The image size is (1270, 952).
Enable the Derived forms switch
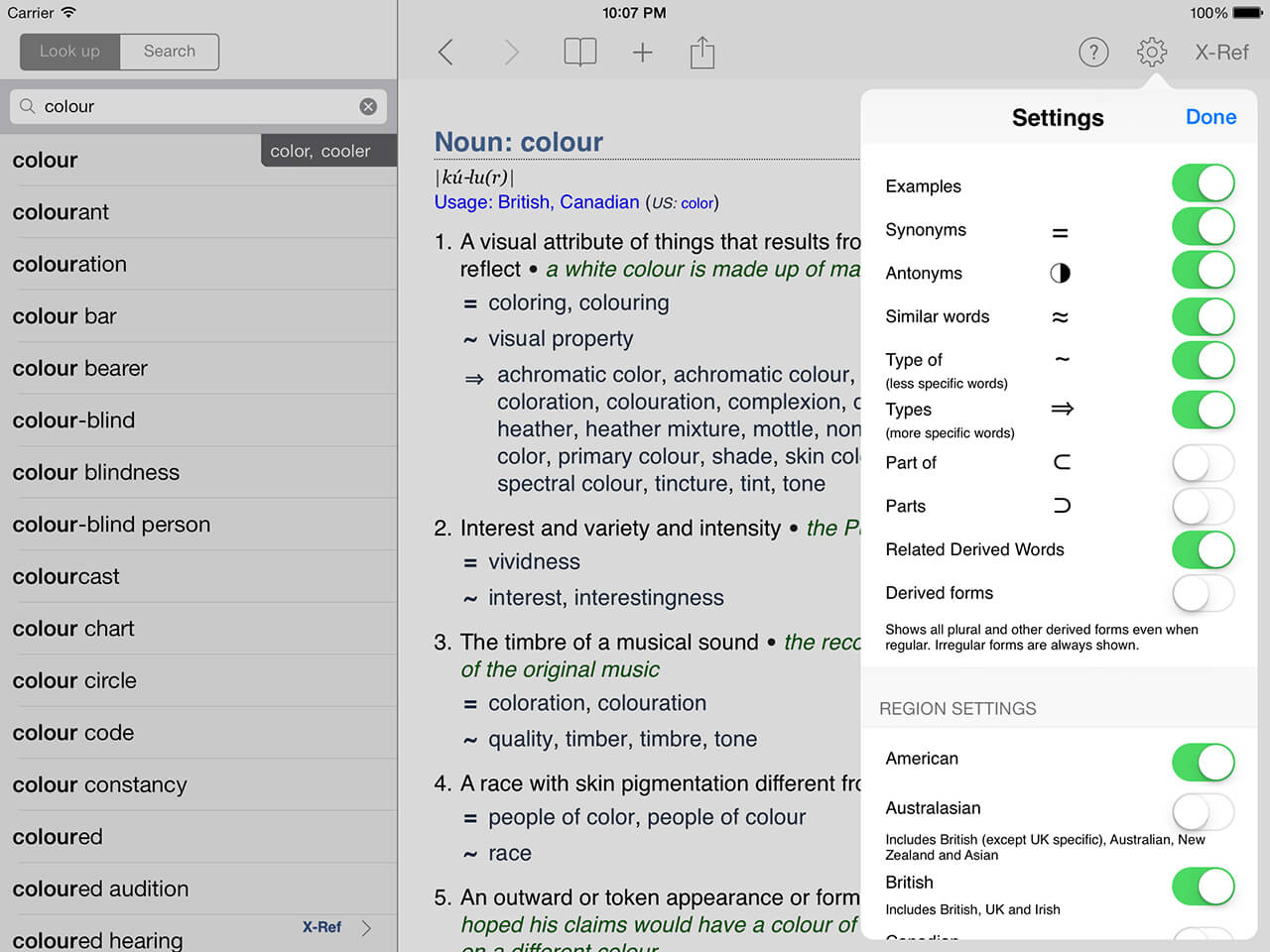pos(1204,593)
